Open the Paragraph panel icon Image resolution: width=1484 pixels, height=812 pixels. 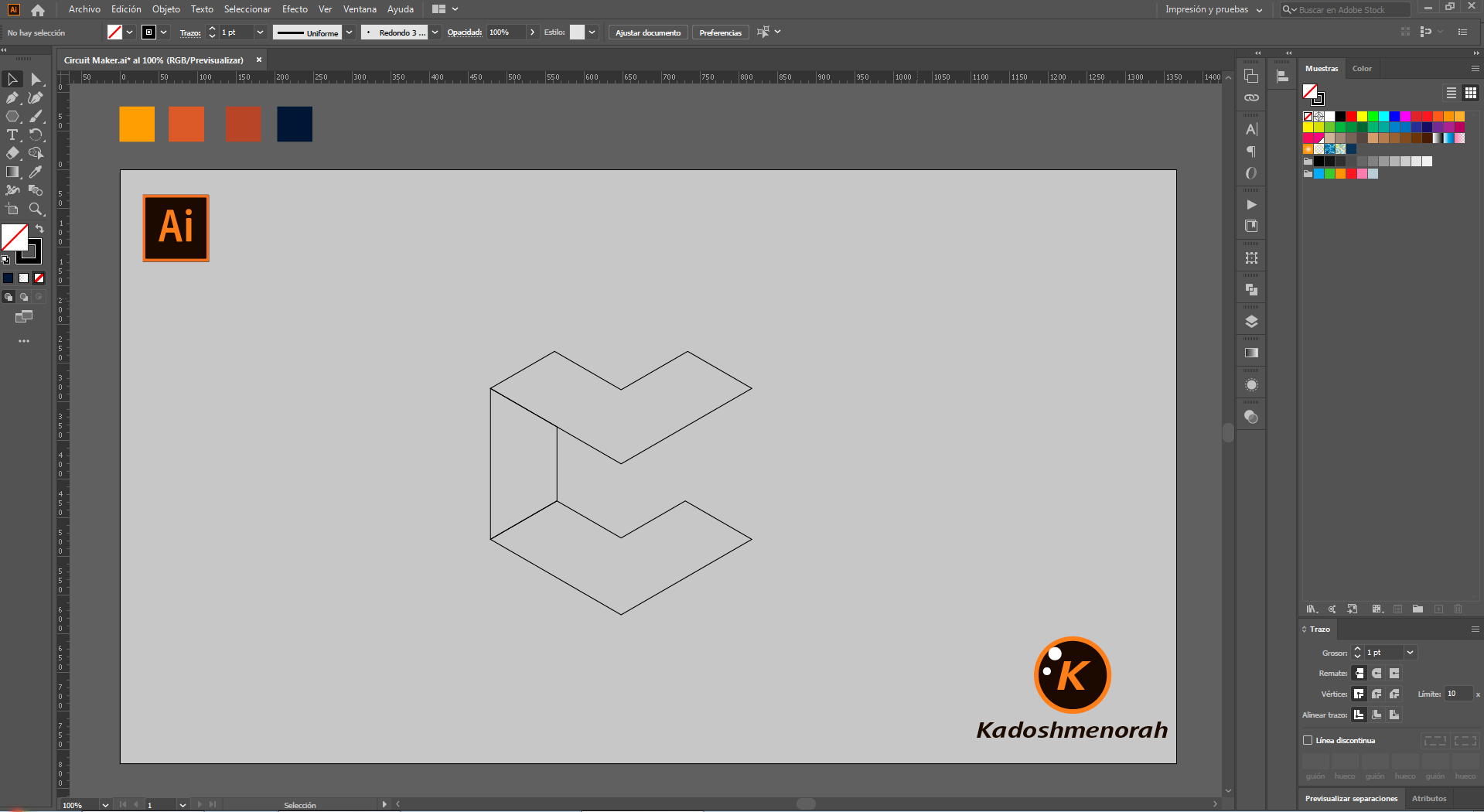1251,152
